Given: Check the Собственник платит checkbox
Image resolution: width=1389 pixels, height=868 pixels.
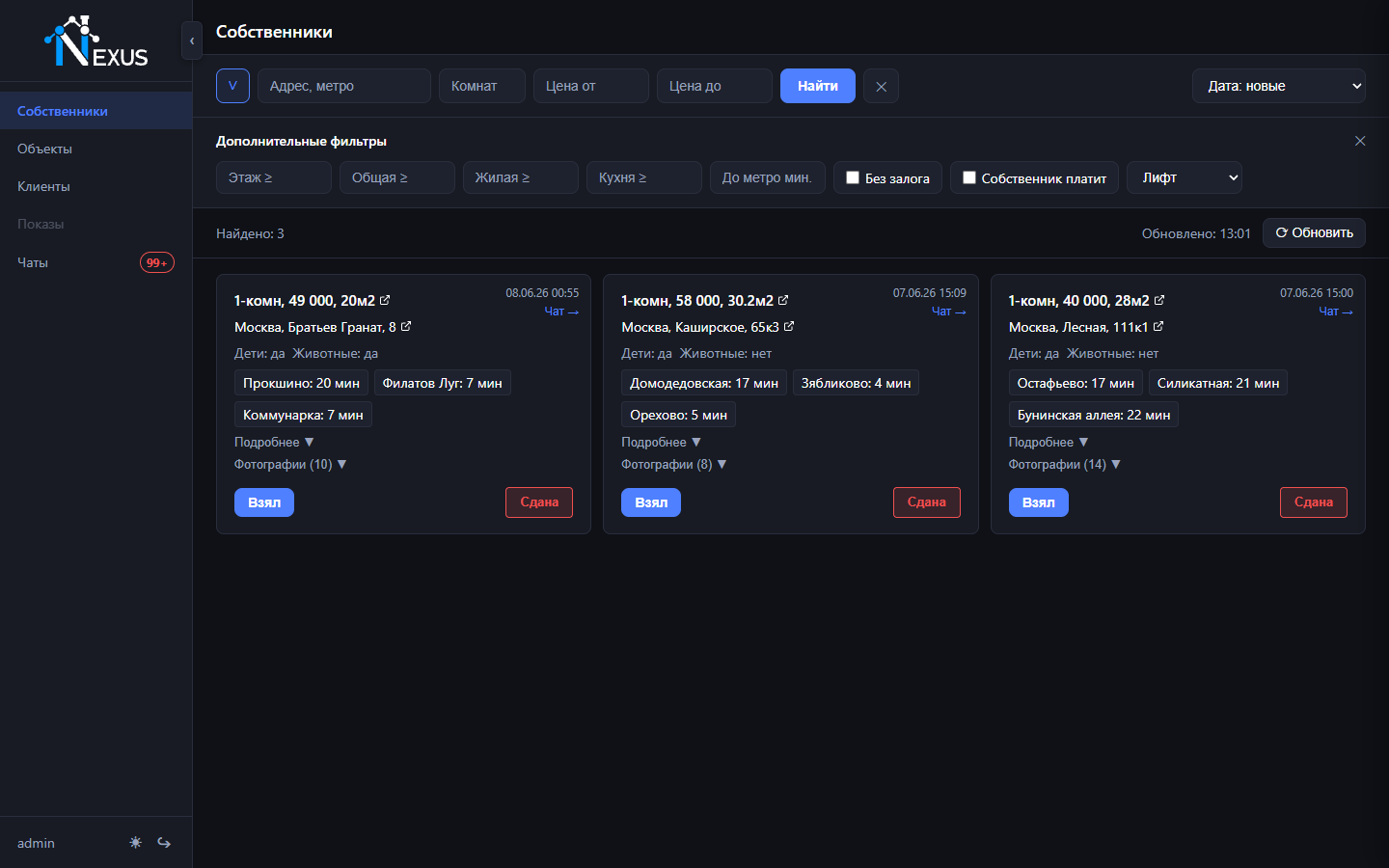Looking at the screenshot, I should 969,177.
